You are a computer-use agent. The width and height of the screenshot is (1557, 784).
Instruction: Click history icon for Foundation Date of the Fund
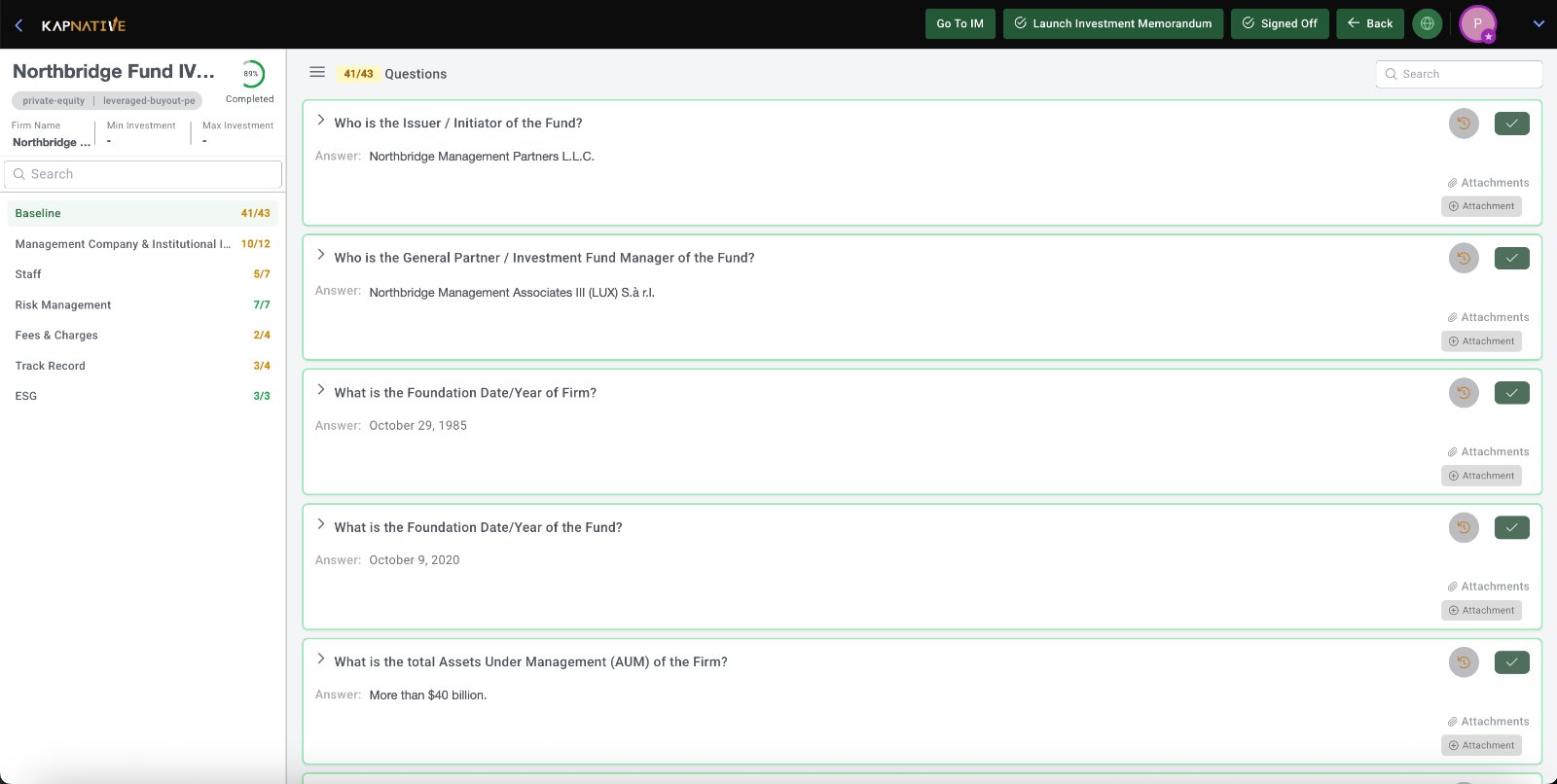[1464, 527]
